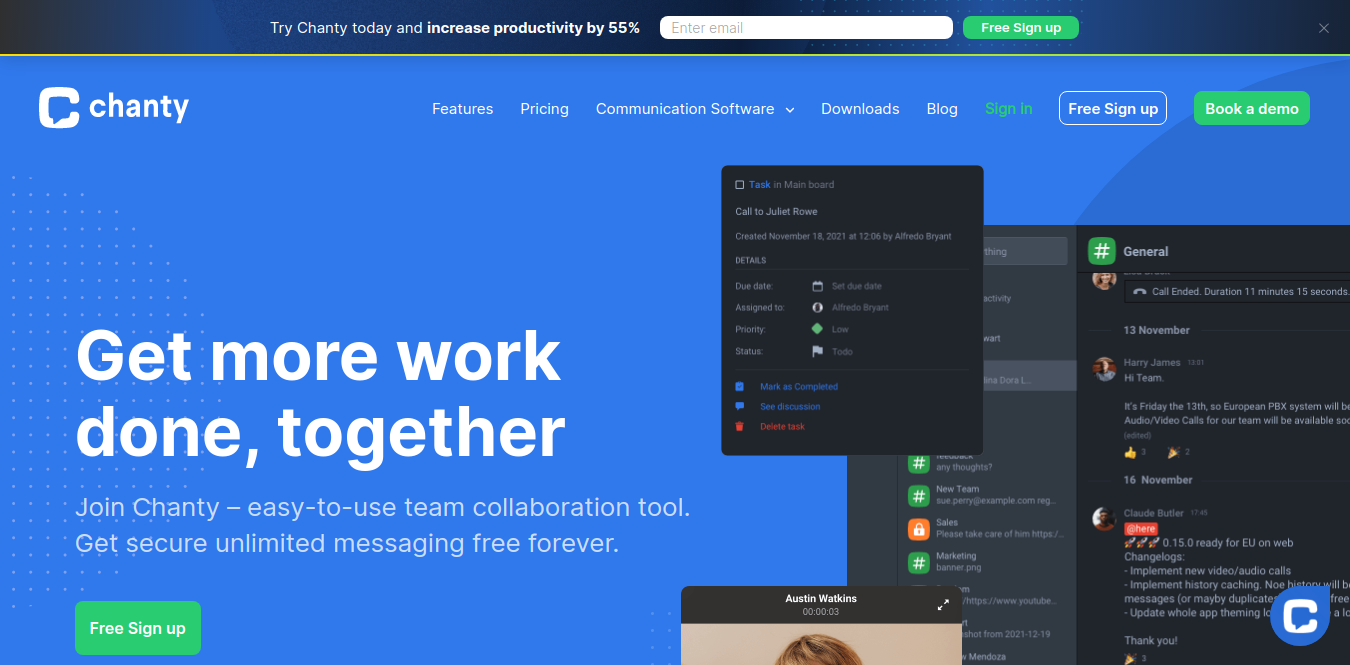The height and width of the screenshot is (665, 1350).
Task: Select the Sales conversation row text
Action: pyautogui.click(x=999, y=528)
